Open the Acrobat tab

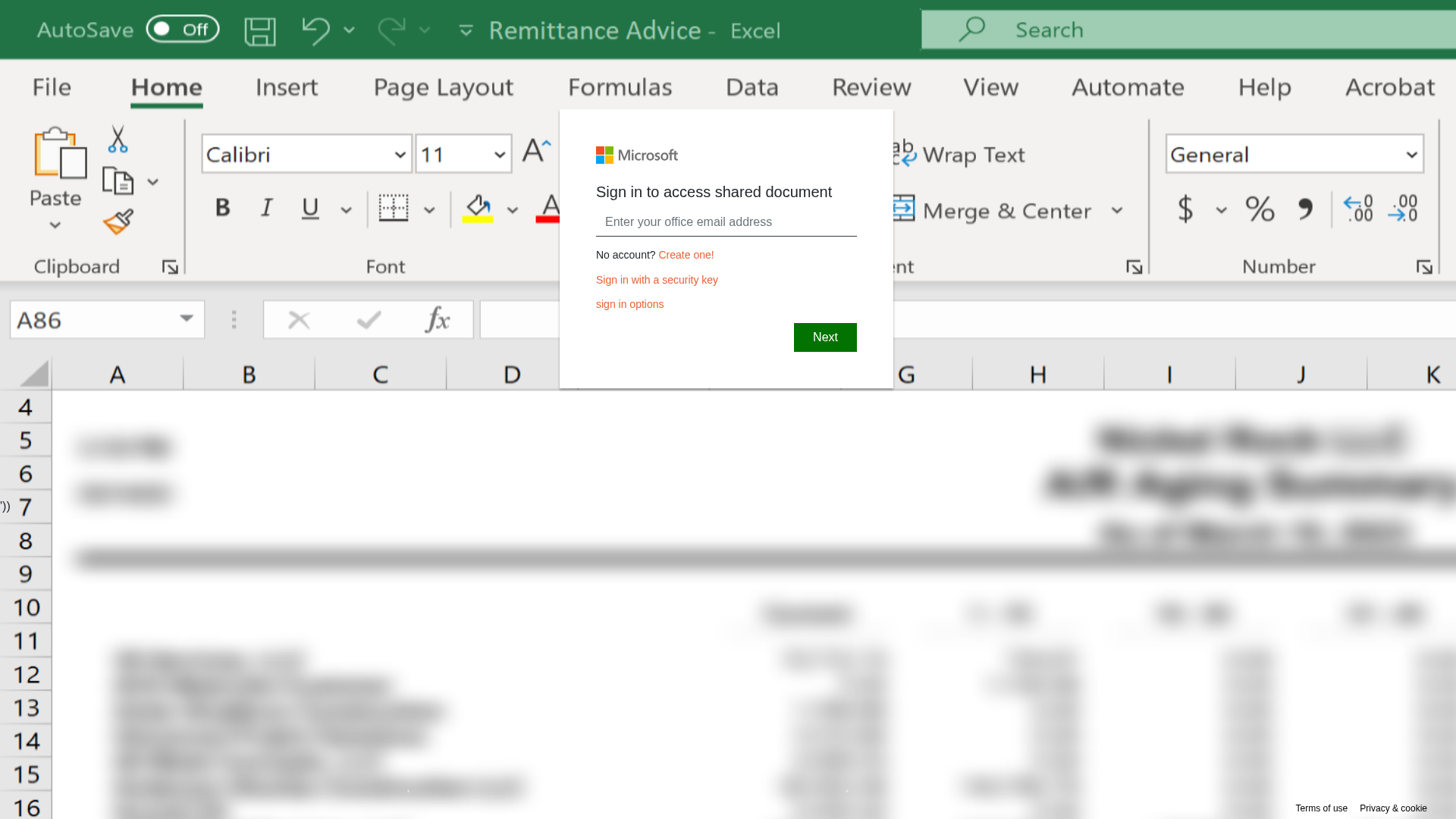pyautogui.click(x=1390, y=87)
